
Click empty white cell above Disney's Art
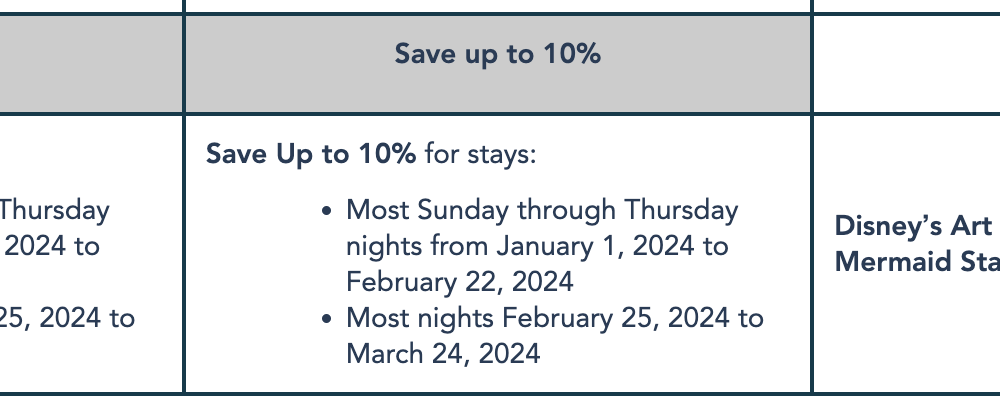[907, 64]
